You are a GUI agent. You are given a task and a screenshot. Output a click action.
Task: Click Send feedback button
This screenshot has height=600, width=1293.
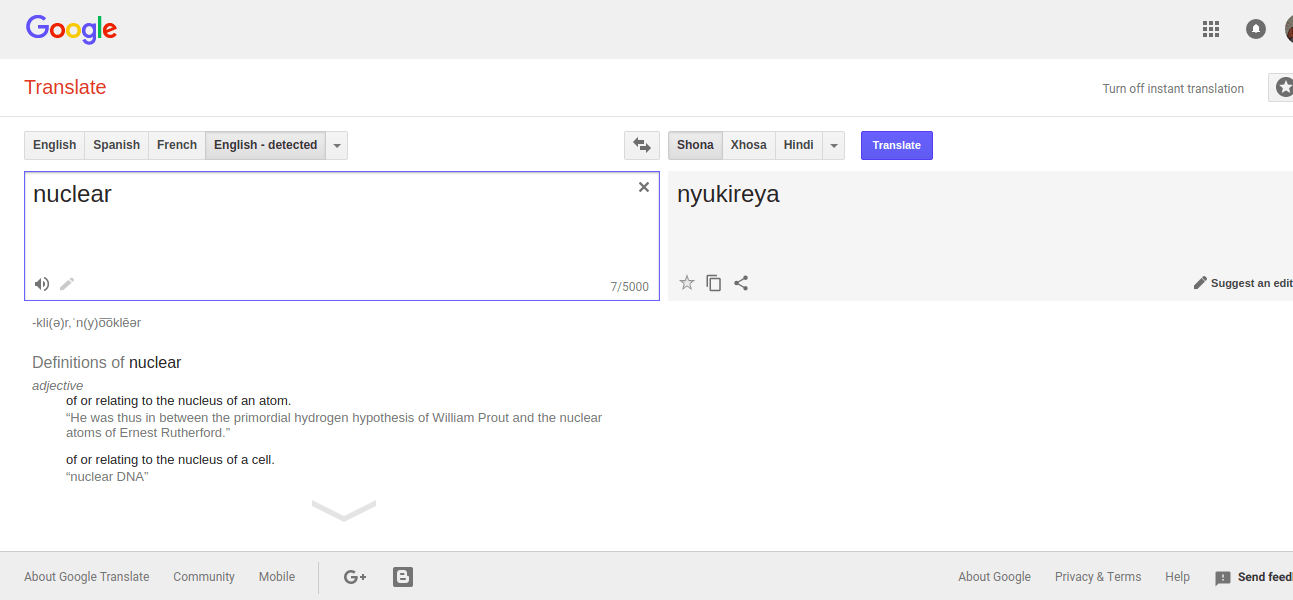click(1254, 577)
